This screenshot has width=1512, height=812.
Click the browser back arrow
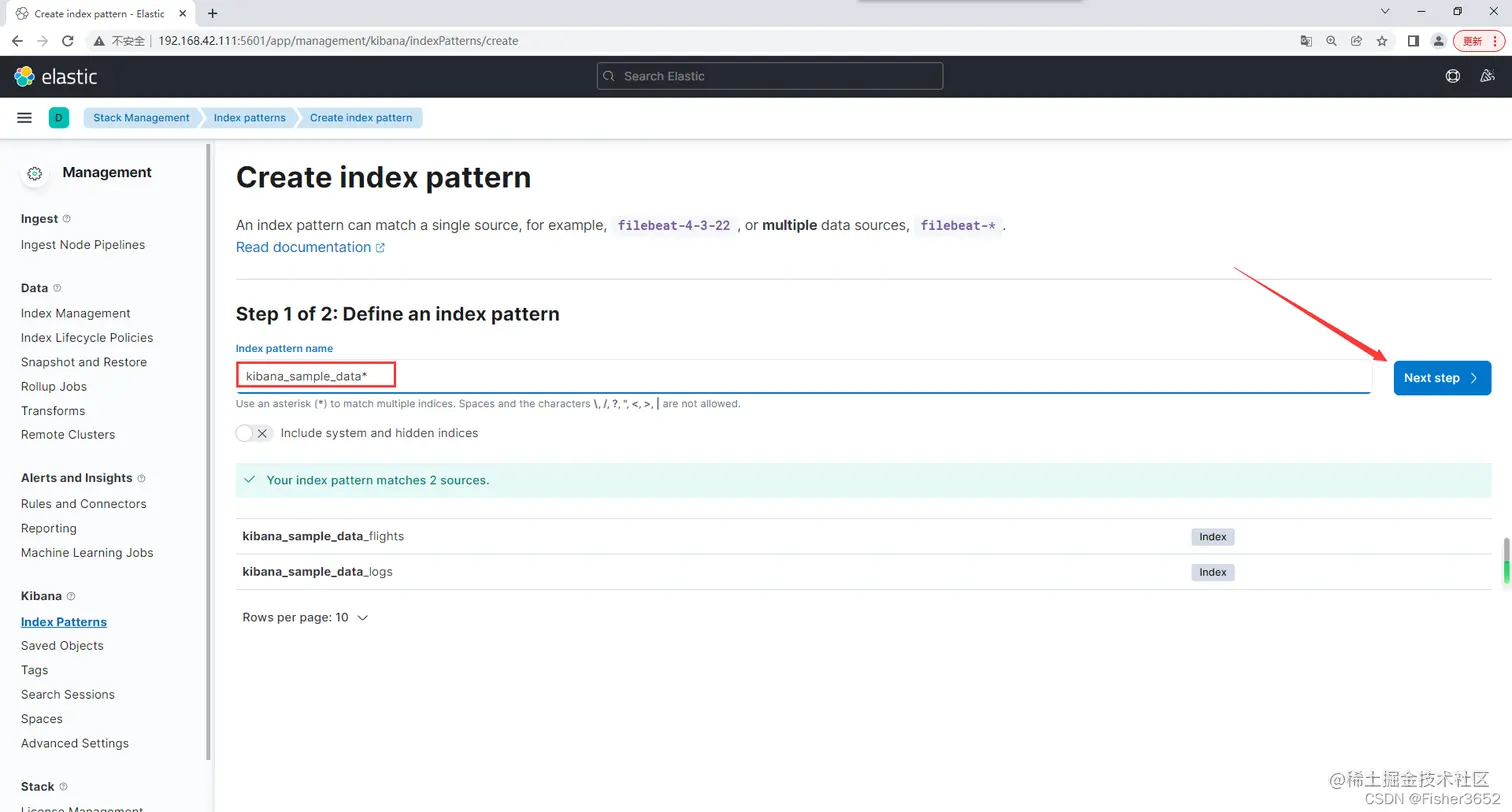17,41
